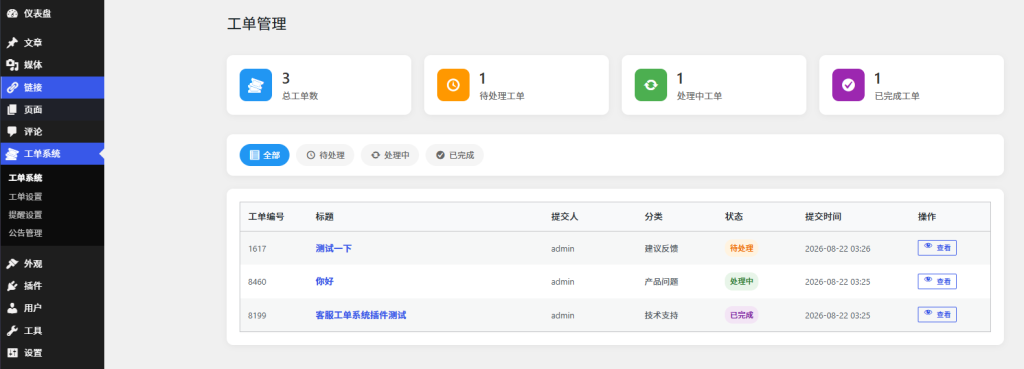
Task: Click ticket number 1617
Action: [x=257, y=248]
